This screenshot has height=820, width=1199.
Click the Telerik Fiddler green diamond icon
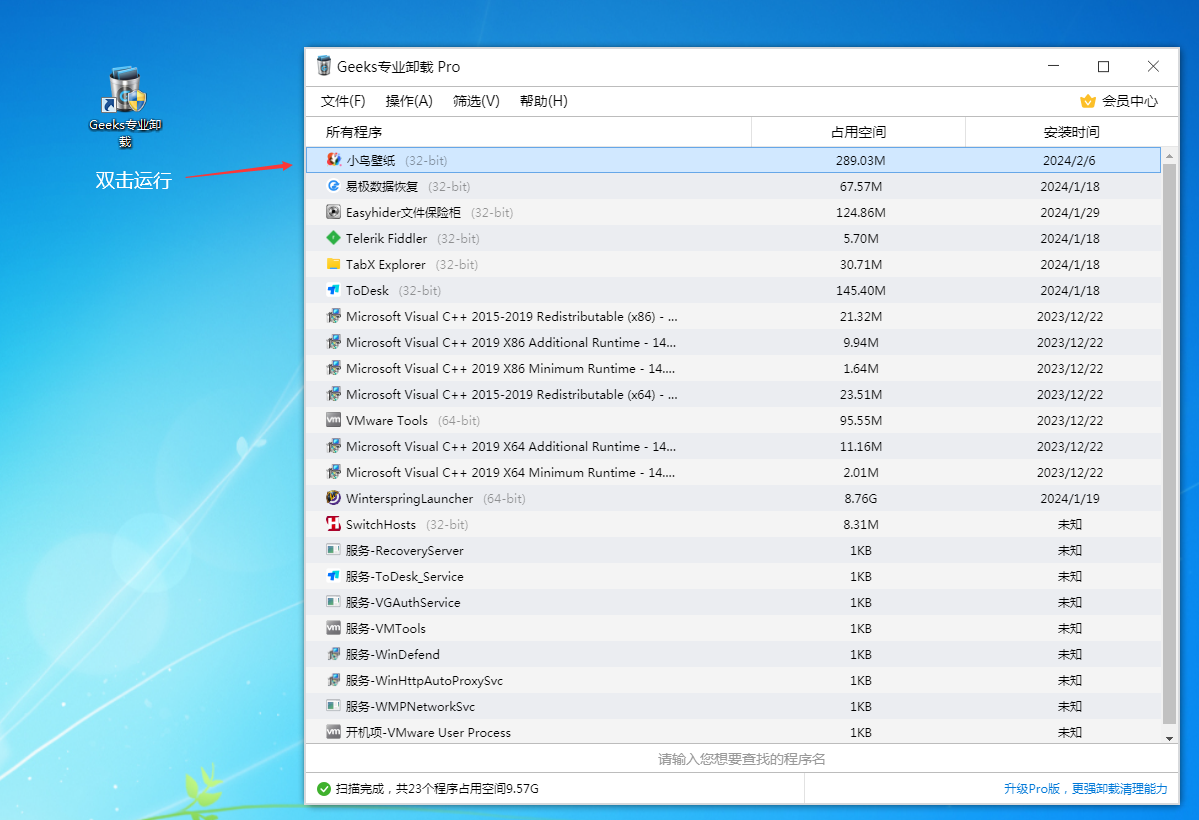[x=333, y=238]
